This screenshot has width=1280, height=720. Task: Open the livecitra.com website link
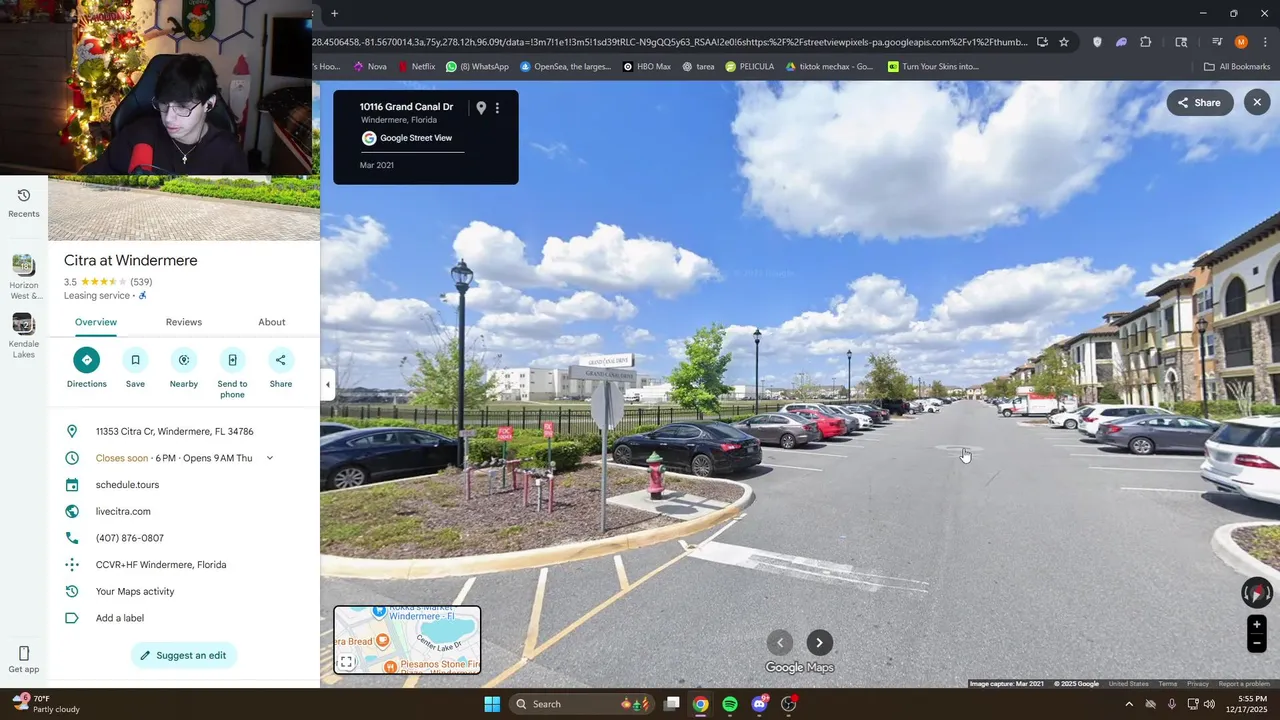coord(123,511)
